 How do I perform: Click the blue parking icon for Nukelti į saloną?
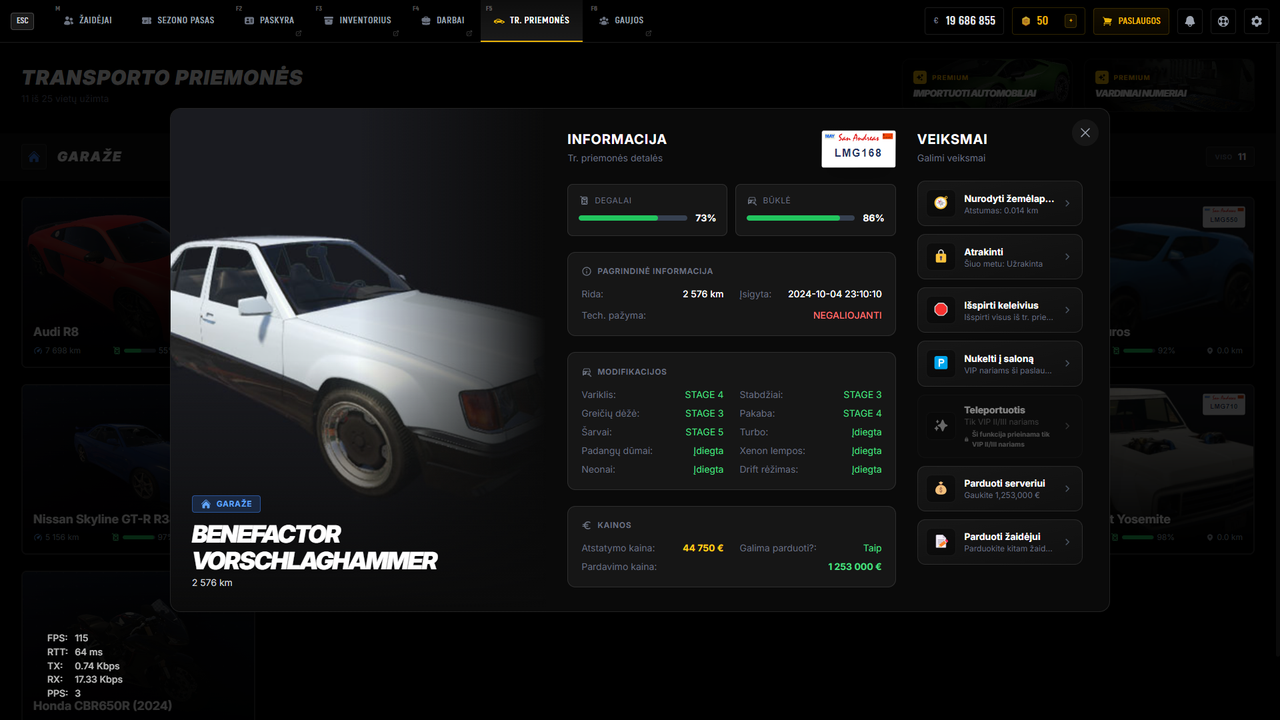(x=941, y=363)
